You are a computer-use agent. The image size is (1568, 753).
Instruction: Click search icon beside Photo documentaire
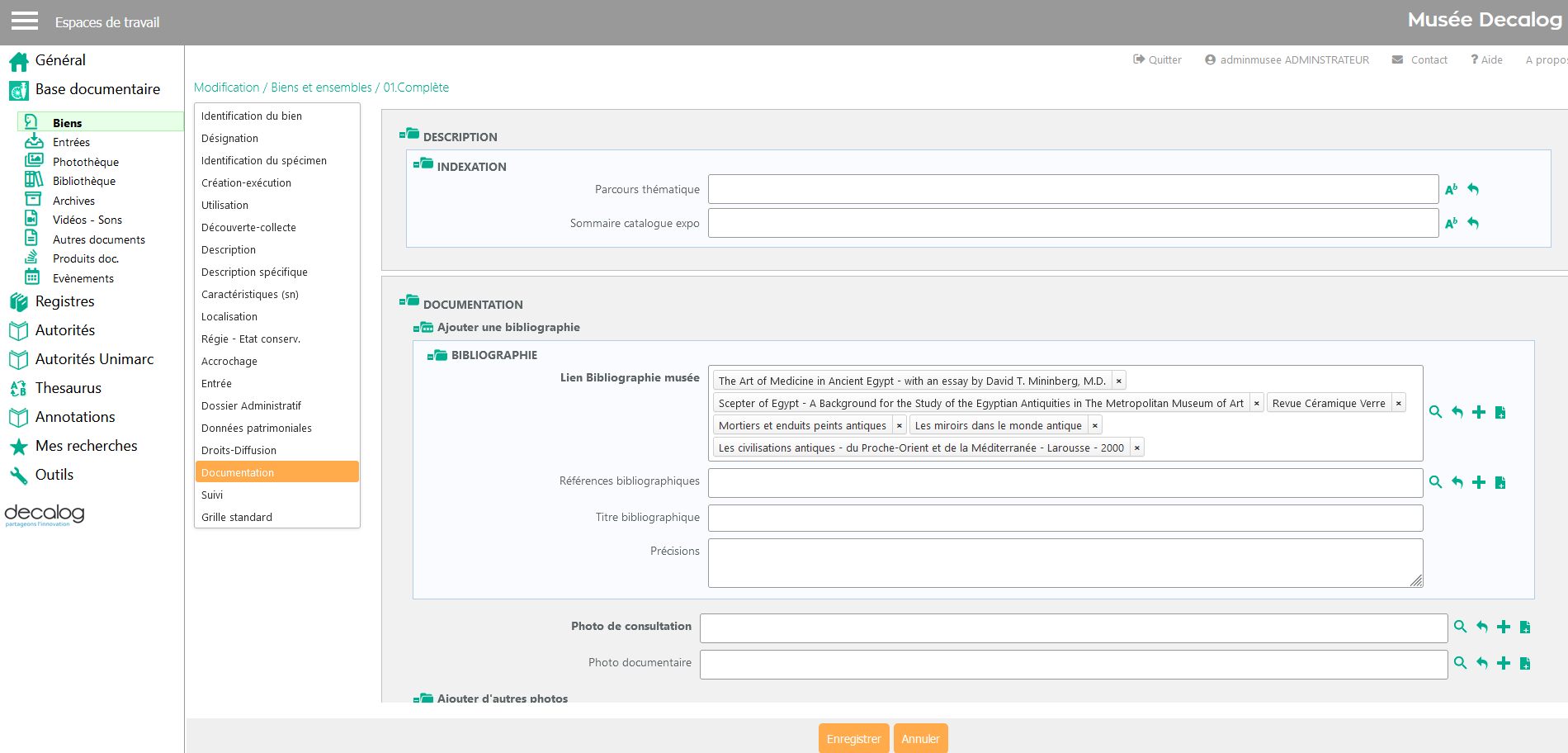pyautogui.click(x=1460, y=663)
